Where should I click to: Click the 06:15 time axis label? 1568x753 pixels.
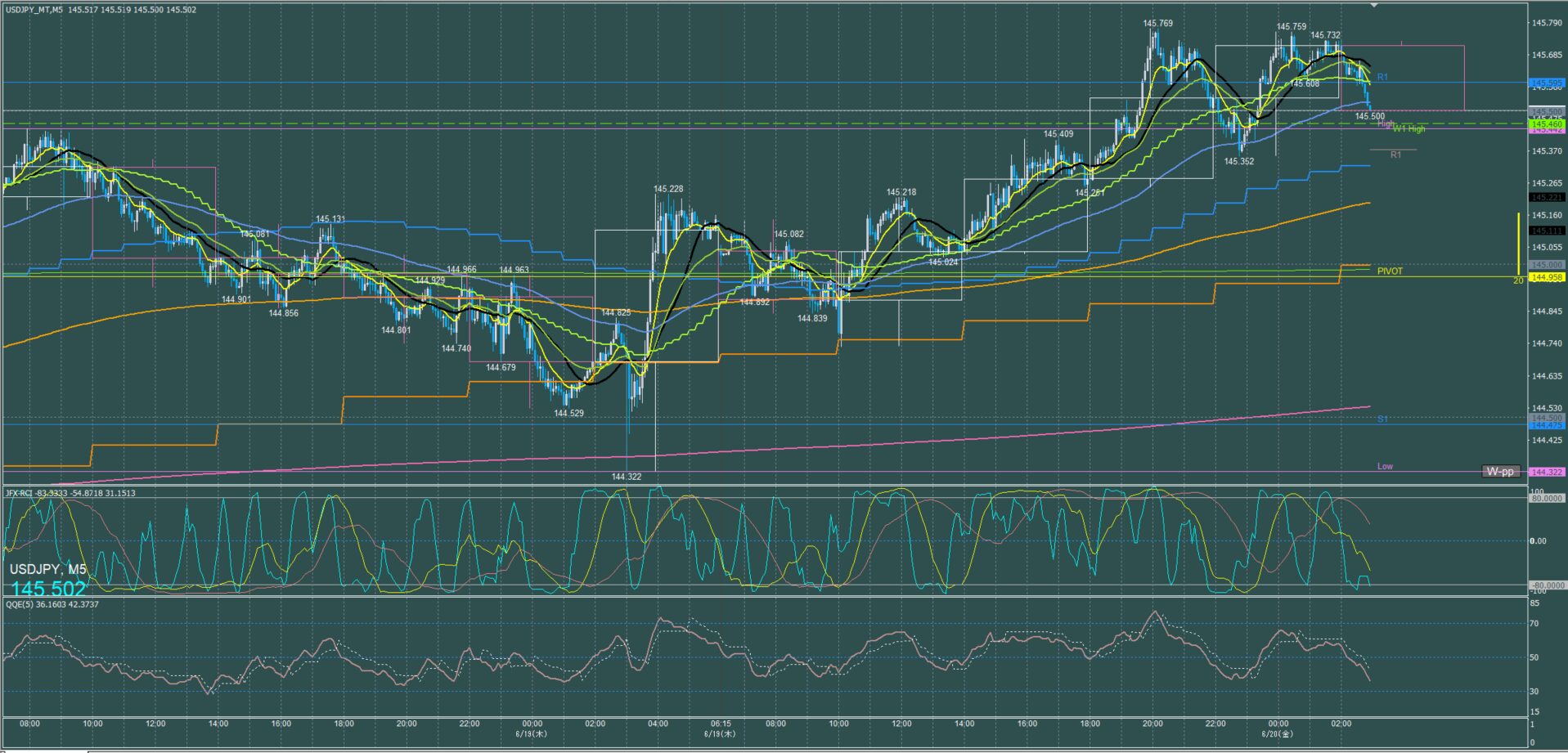pyautogui.click(x=721, y=724)
